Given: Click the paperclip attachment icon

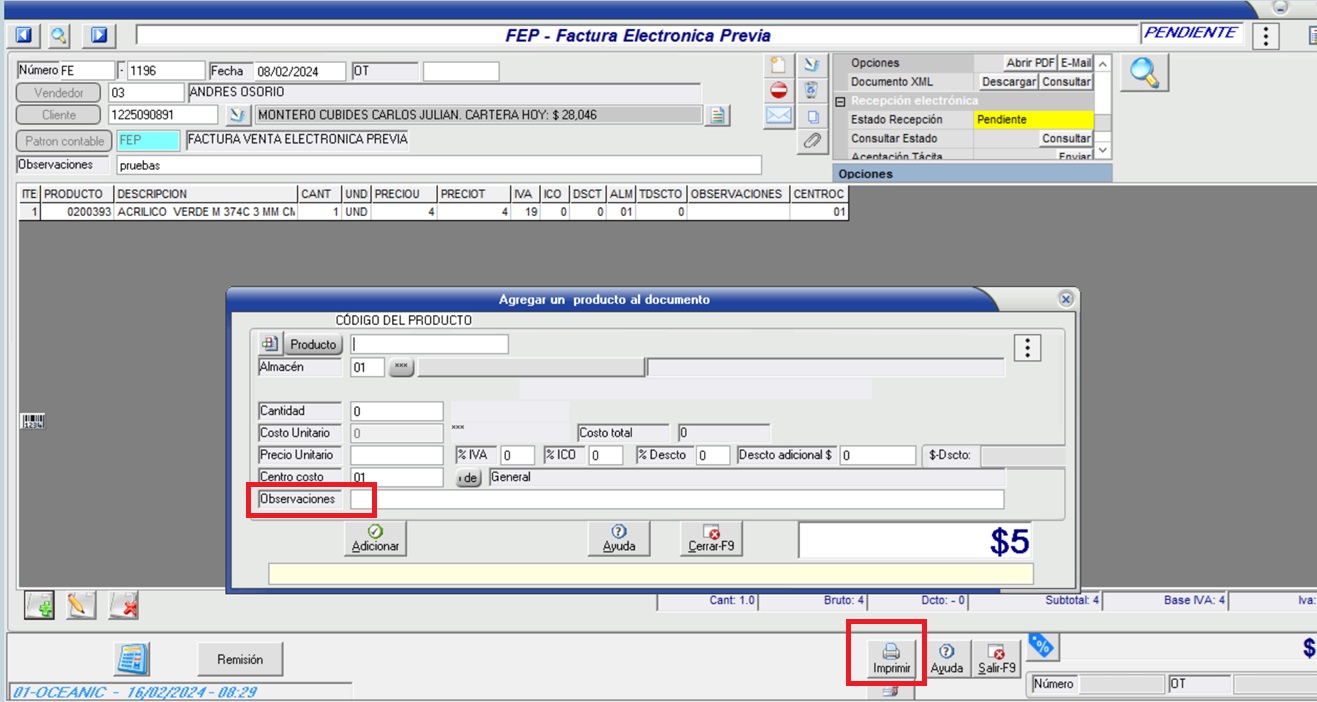Looking at the screenshot, I should click(812, 141).
